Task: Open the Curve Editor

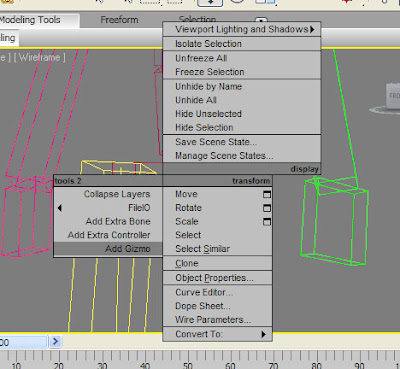Action: click(217, 292)
